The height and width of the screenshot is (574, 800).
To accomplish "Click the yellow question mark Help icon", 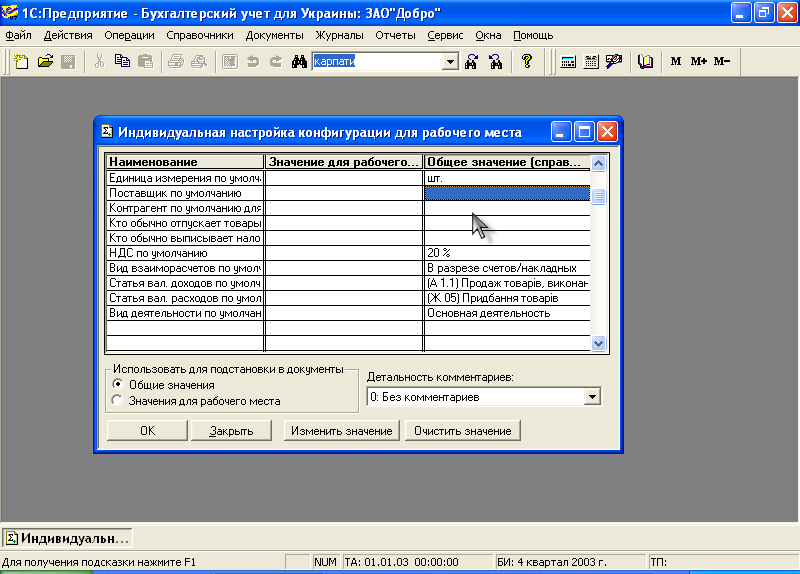I will (x=527, y=62).
